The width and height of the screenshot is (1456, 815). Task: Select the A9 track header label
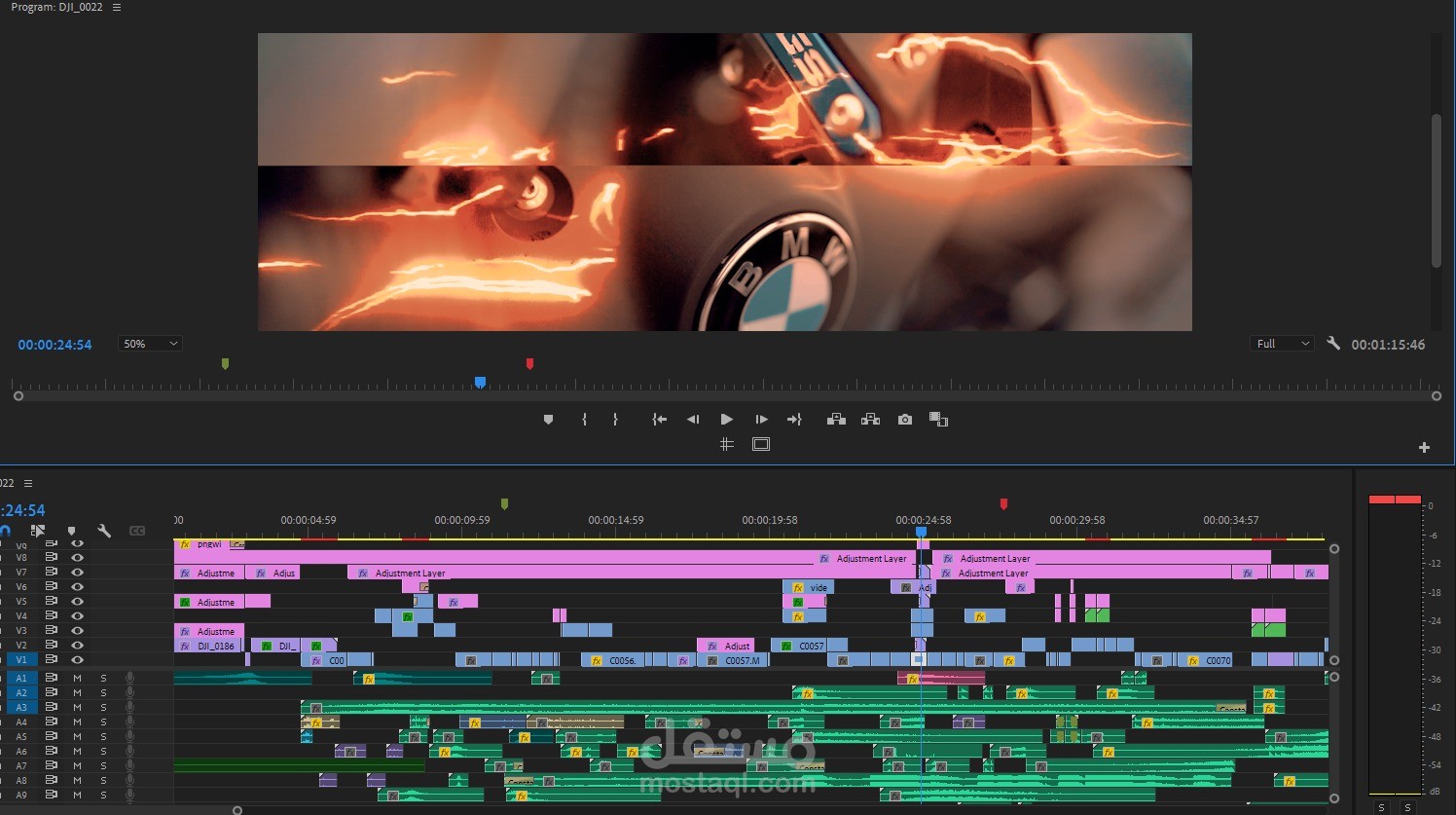[21, 795]
